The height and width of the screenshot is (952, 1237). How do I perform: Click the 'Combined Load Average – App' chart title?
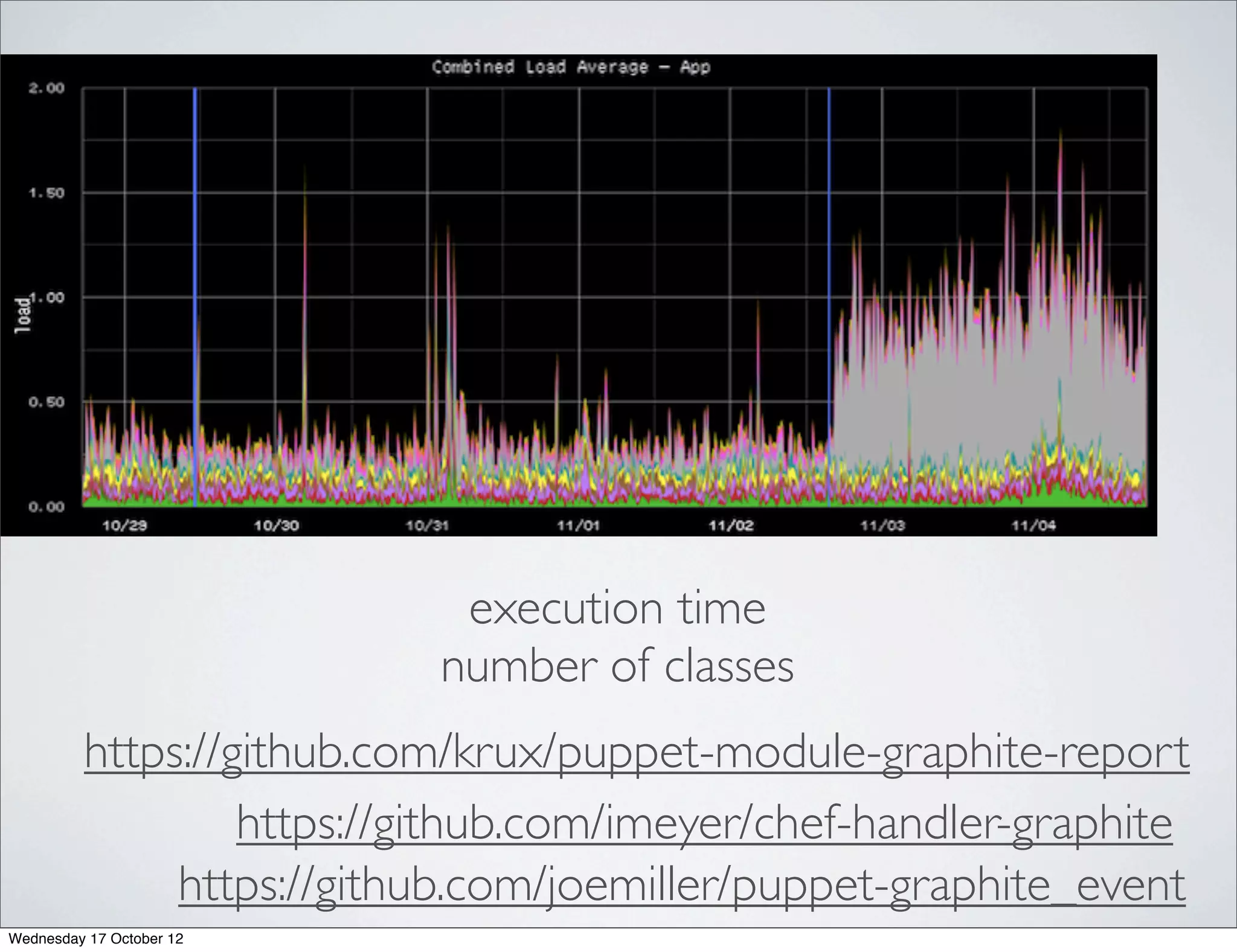(571, 66)
